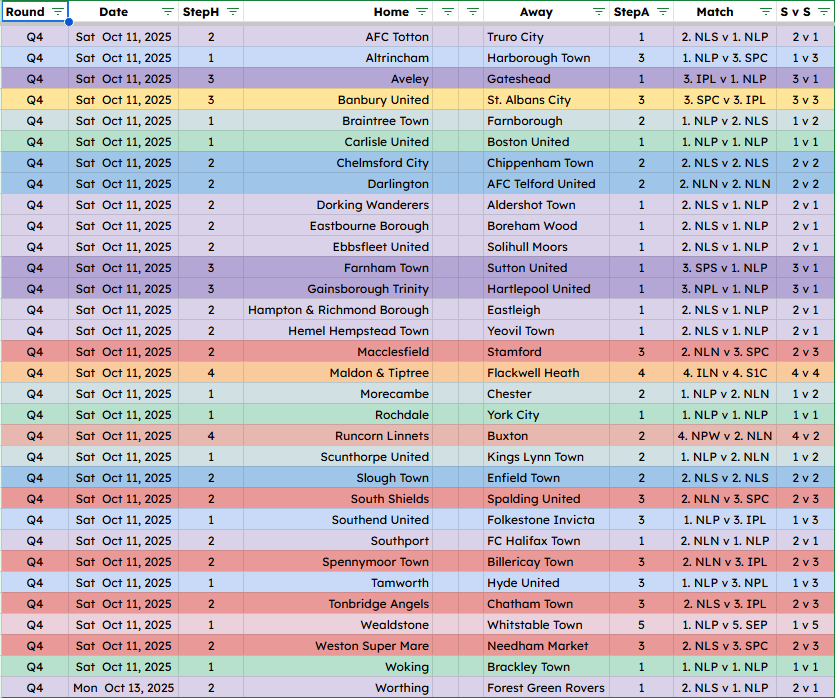Select the 4. ILN v 4. S1C cell
Image resolution: width=836 pixels, height=698 pixels.
(725, 373)
